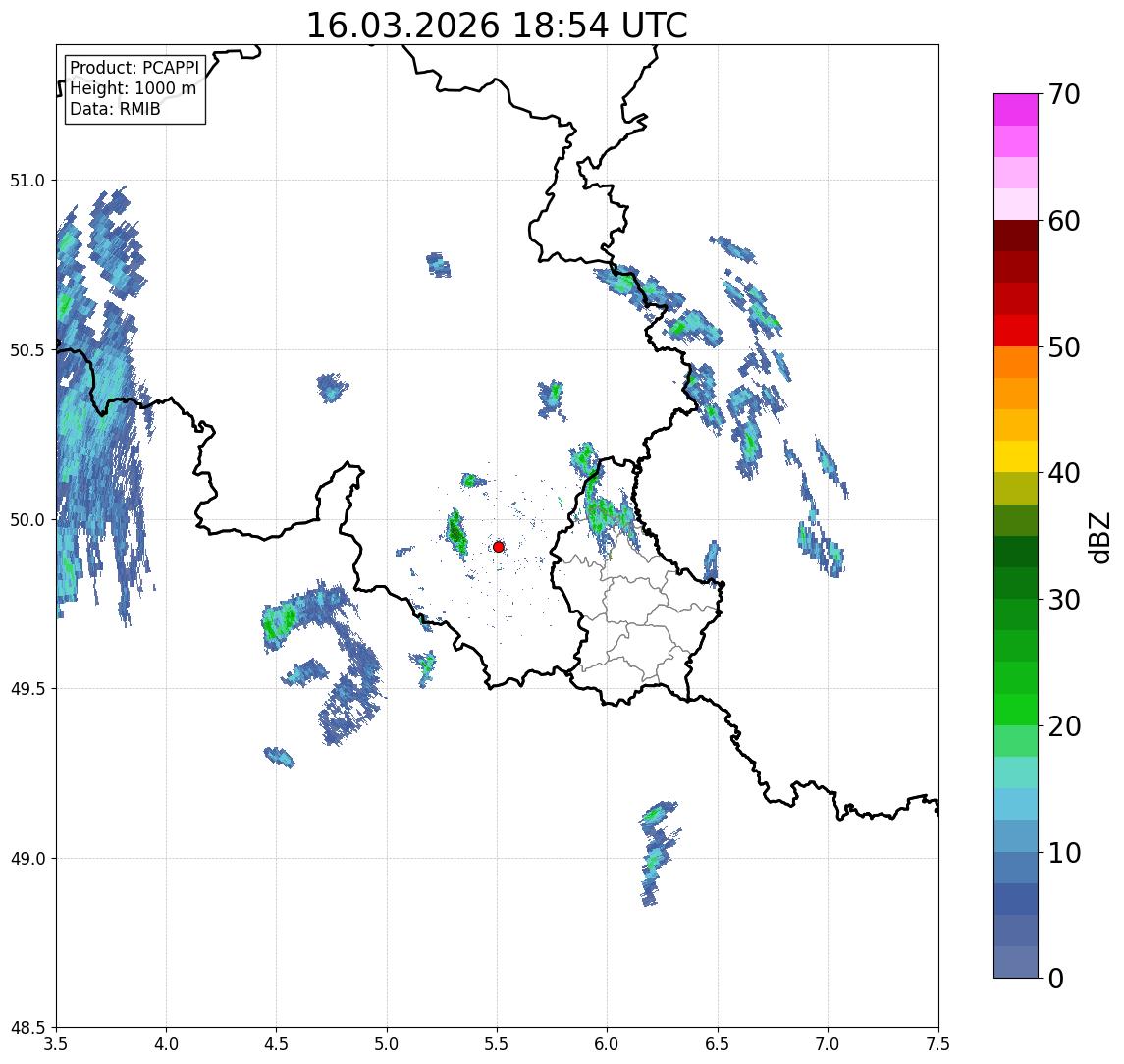Viewport: 1124px width, 1064px height.
Task: Click longitude axis label 3.5
Action: pyautogui.click(x=56, y=1044)
